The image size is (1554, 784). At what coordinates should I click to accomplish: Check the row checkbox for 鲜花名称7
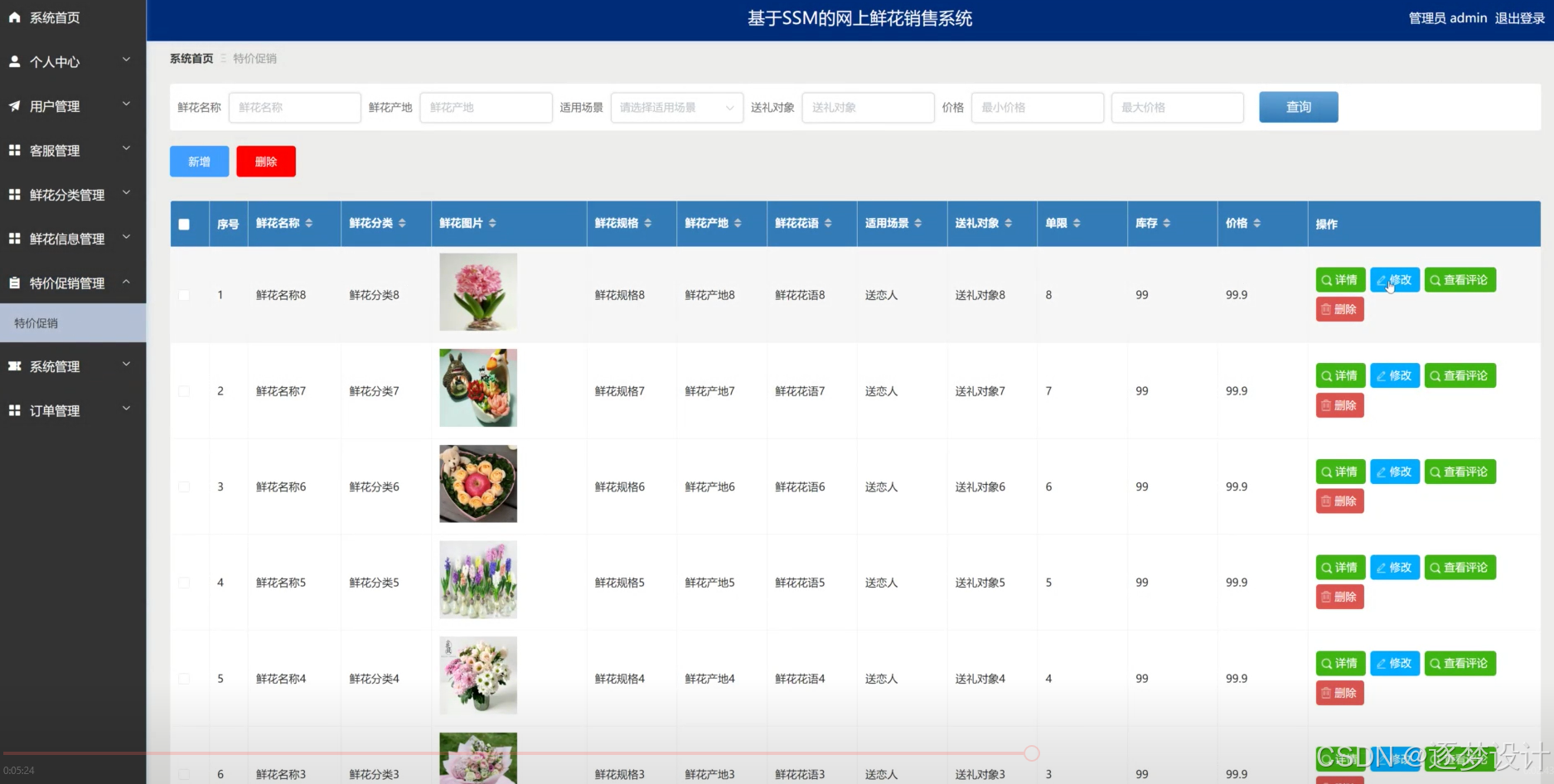point(184,391)
